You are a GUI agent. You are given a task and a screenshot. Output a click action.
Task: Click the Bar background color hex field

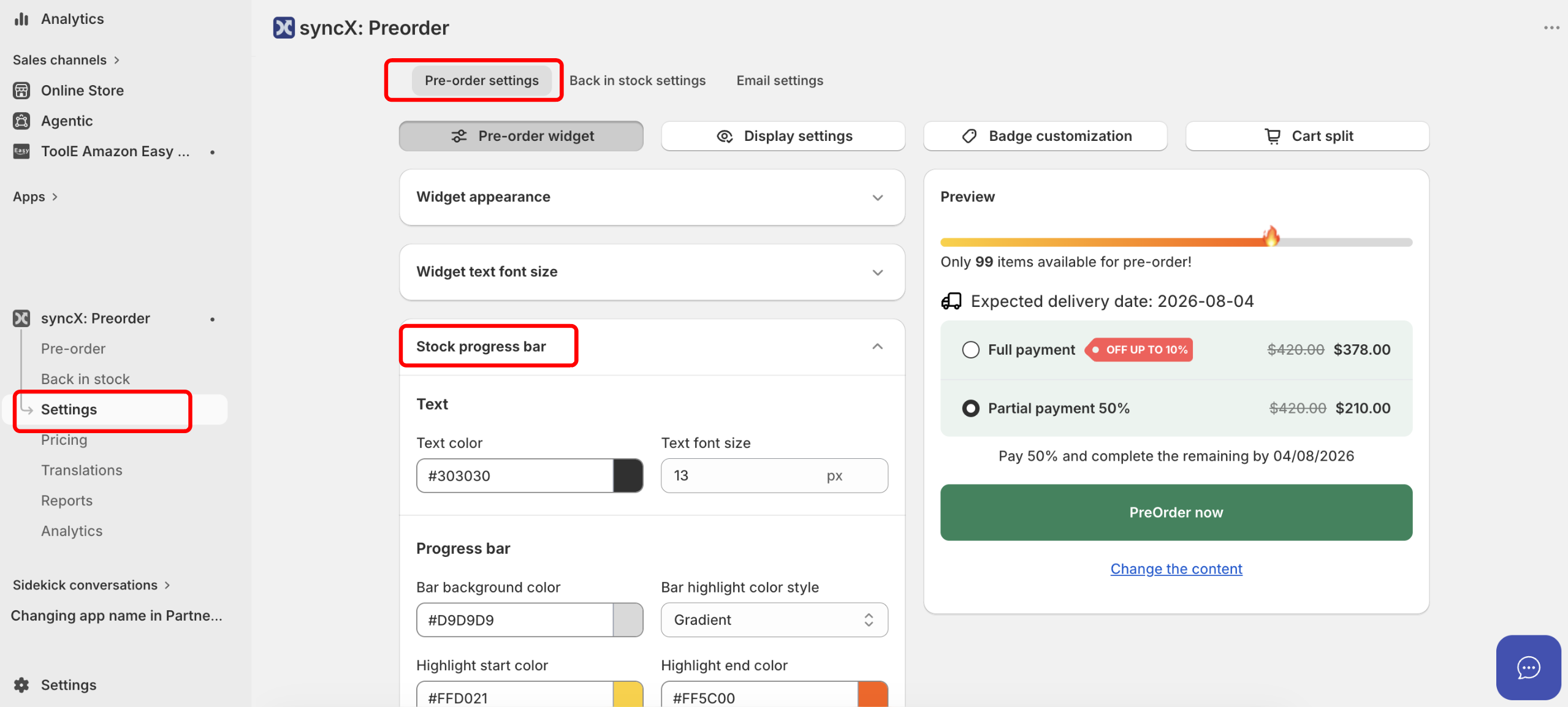tap(515, 620)
